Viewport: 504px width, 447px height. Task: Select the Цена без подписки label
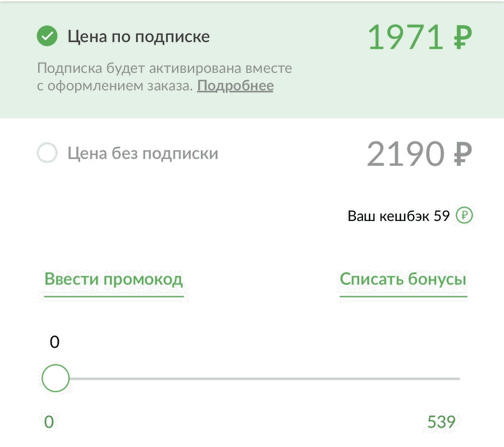coord(143,154)
